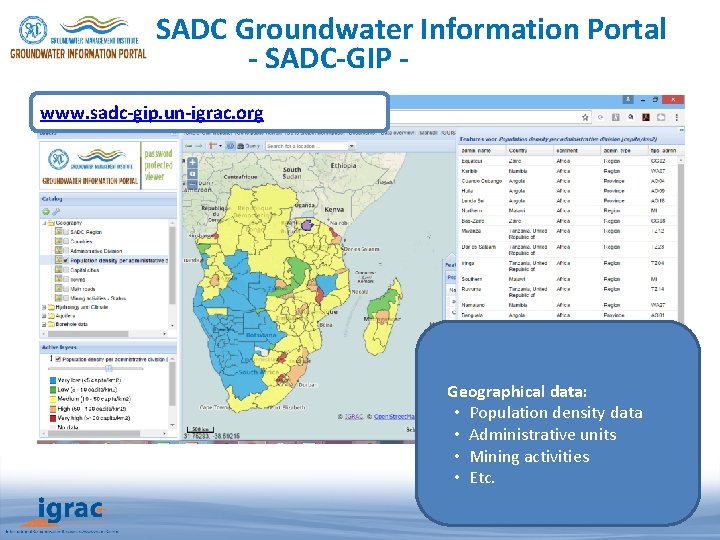Sort by the admin_name column header
Viewport: 720px width, 540px height.
[482, 151]
